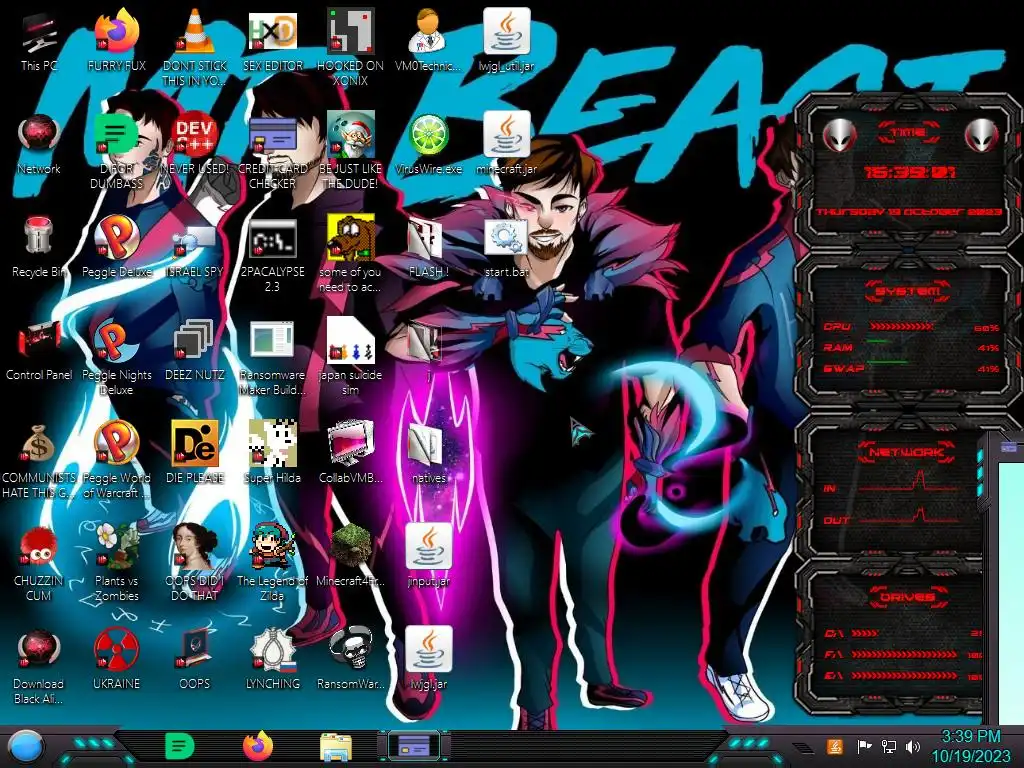
Task: Open the OOPS headset icon
Action: 195,650
